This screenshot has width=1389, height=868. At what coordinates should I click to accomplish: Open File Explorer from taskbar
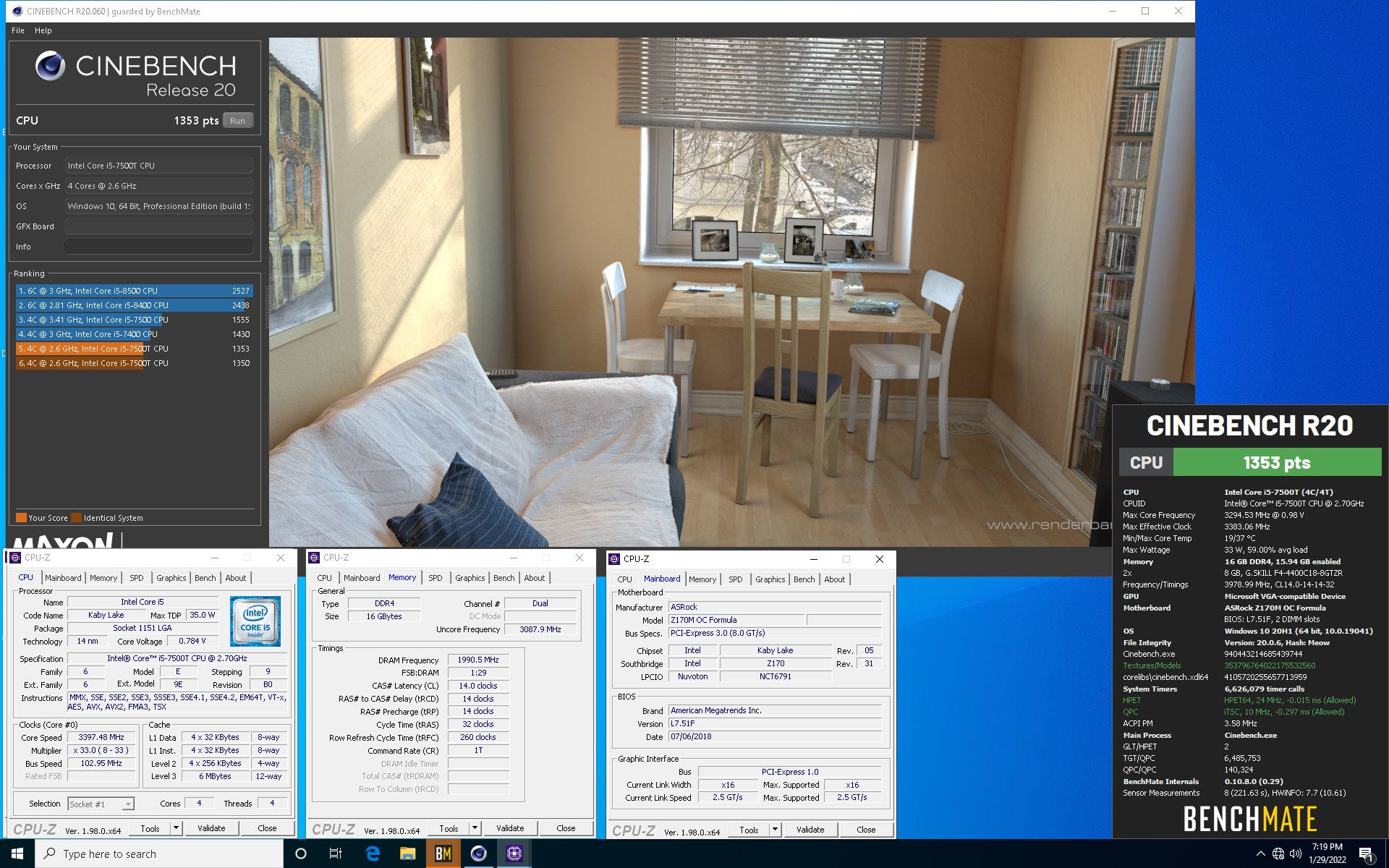click(408, 854)
